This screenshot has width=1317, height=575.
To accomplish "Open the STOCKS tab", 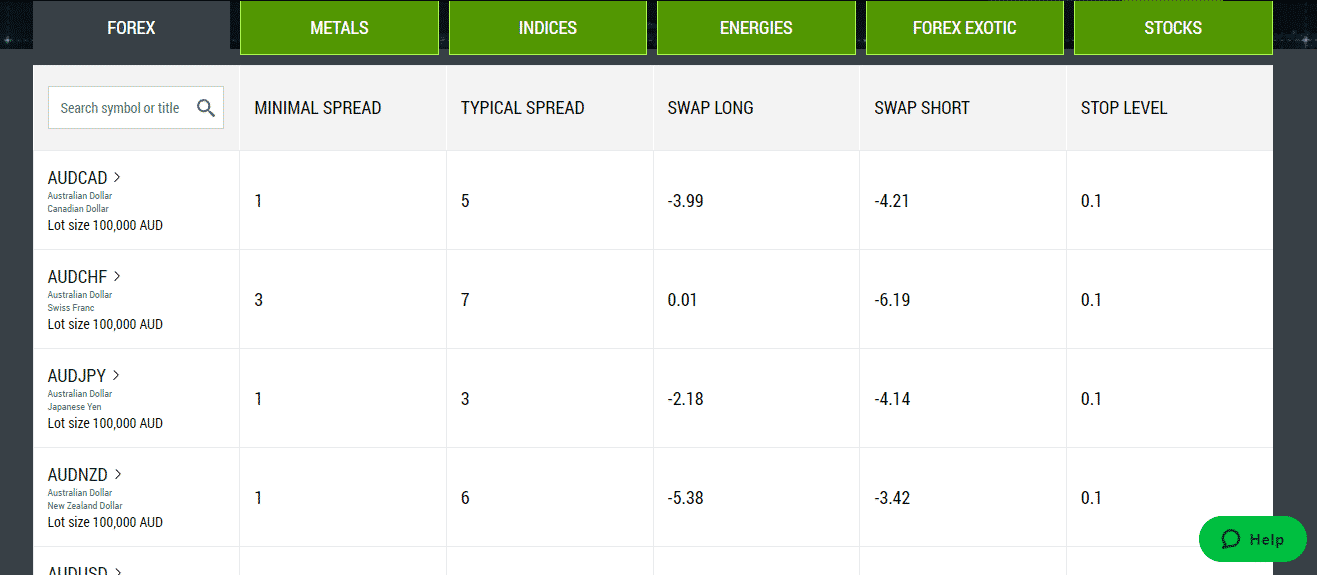I will click(1173, 28).
